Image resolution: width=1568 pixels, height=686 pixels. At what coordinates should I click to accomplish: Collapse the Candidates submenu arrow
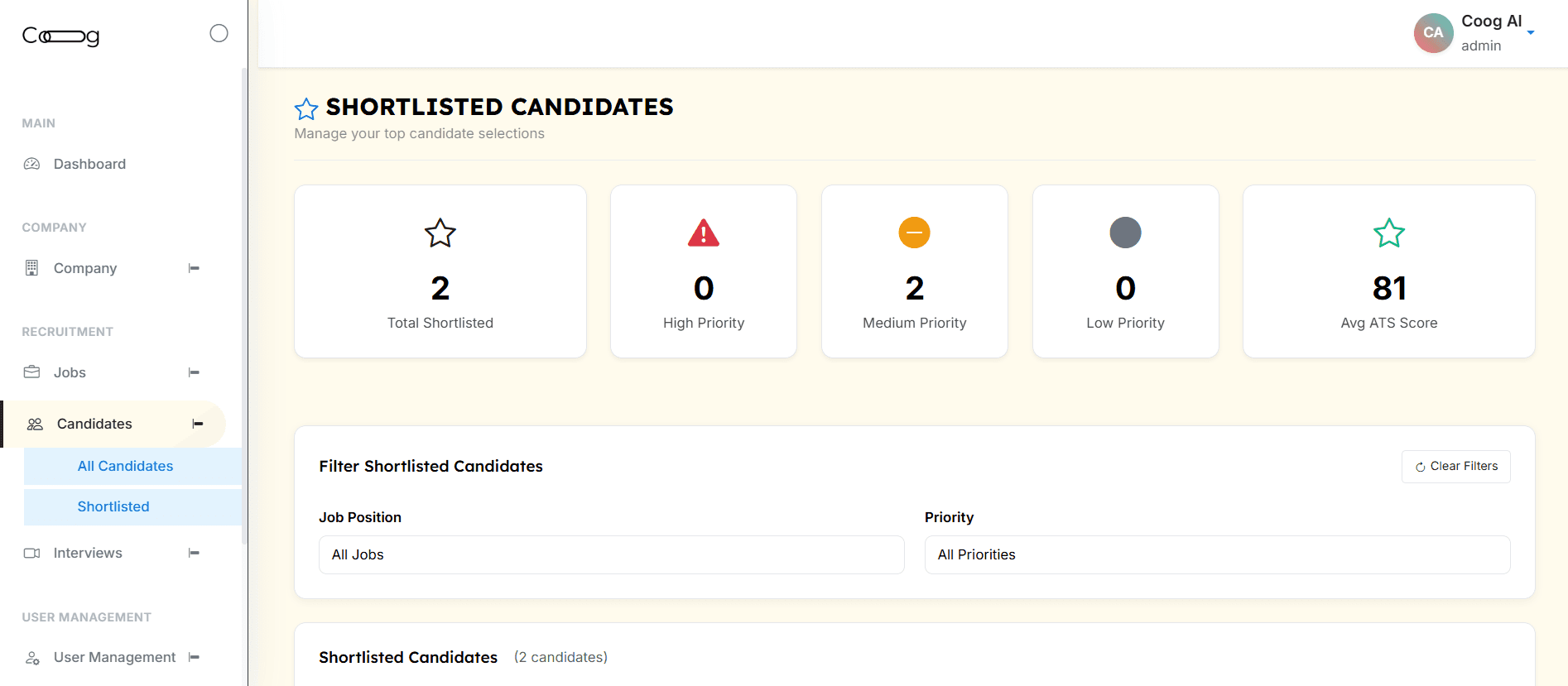pos(197,424)
